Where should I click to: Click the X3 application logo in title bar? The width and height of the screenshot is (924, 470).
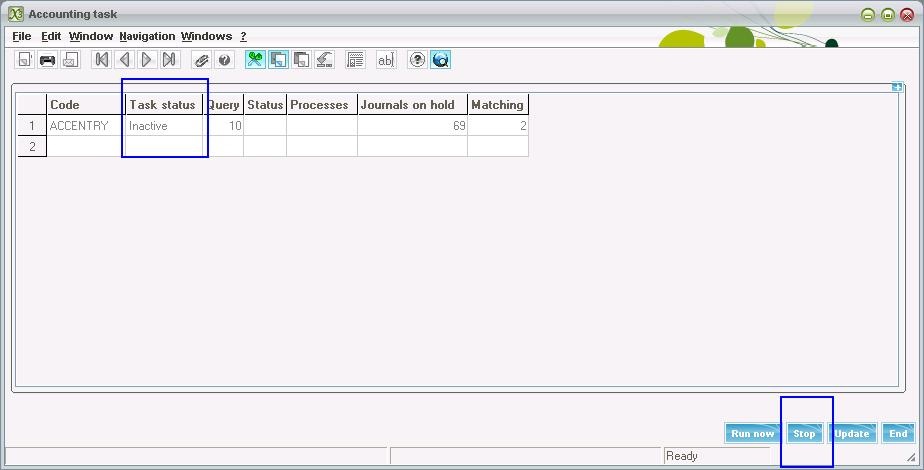(x=15, y=14)
